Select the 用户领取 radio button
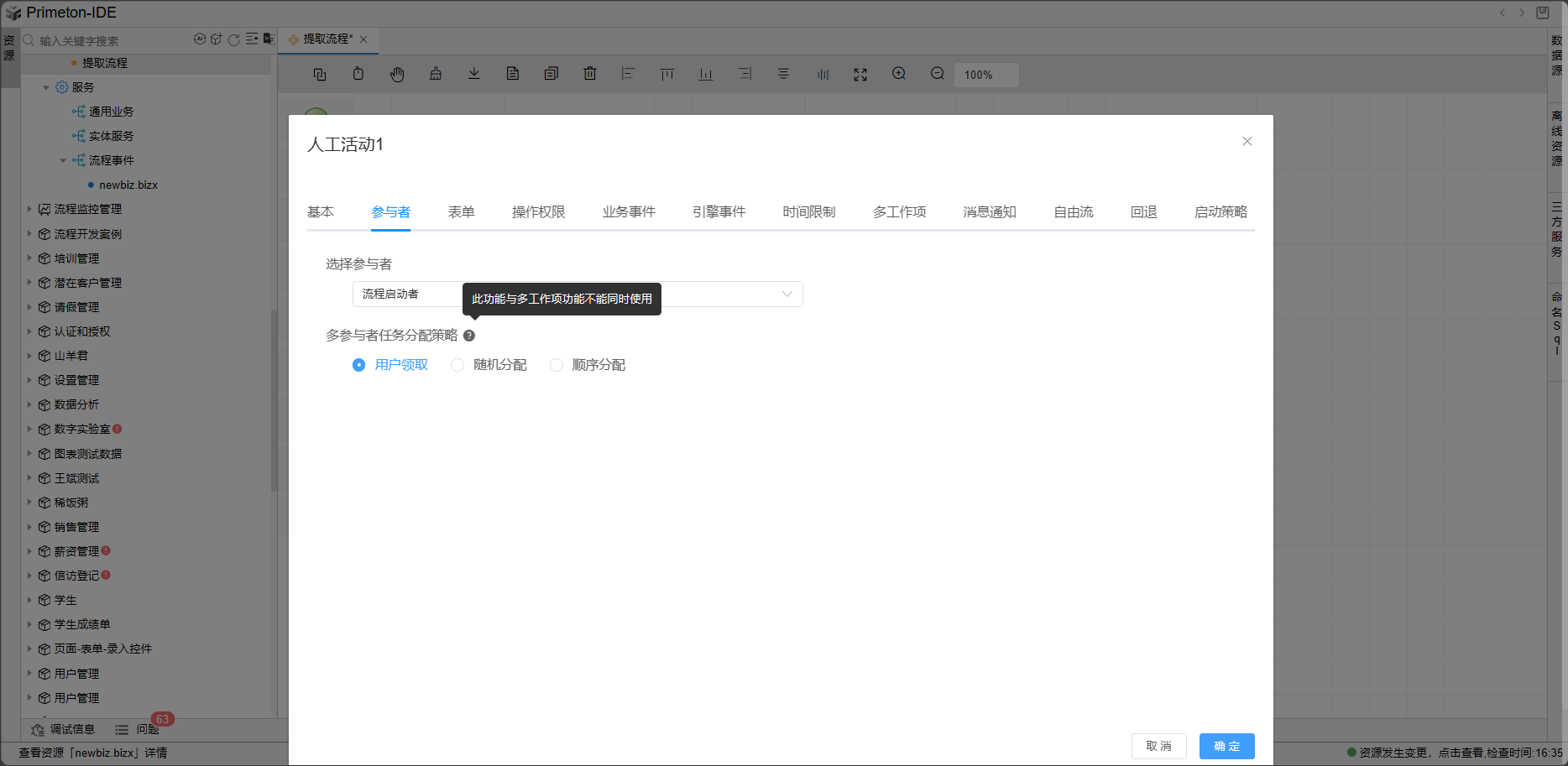The image size is (1568, 766). [x=359, y=365]
